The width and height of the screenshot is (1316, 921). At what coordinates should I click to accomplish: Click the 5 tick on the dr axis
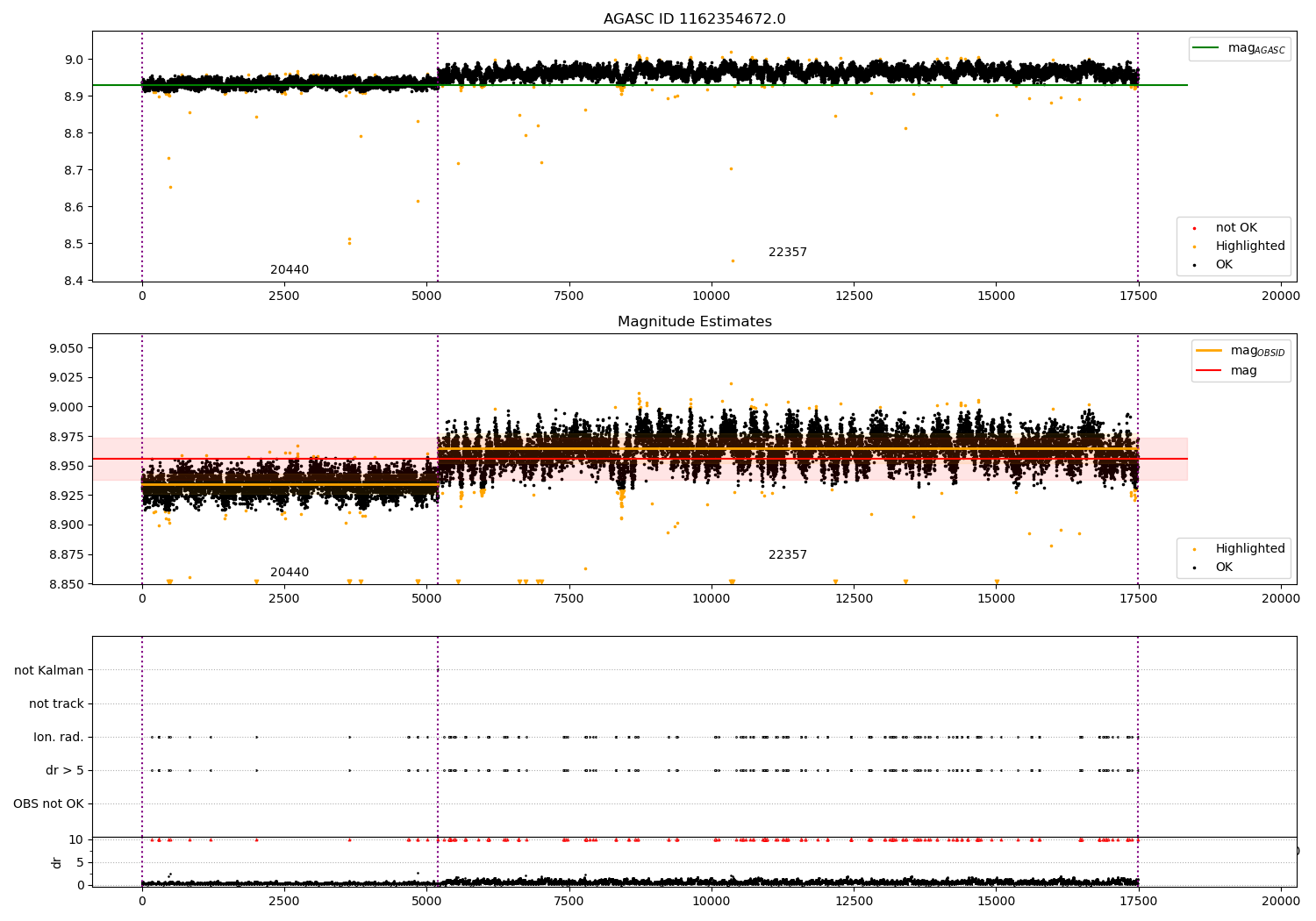(81, 862)
